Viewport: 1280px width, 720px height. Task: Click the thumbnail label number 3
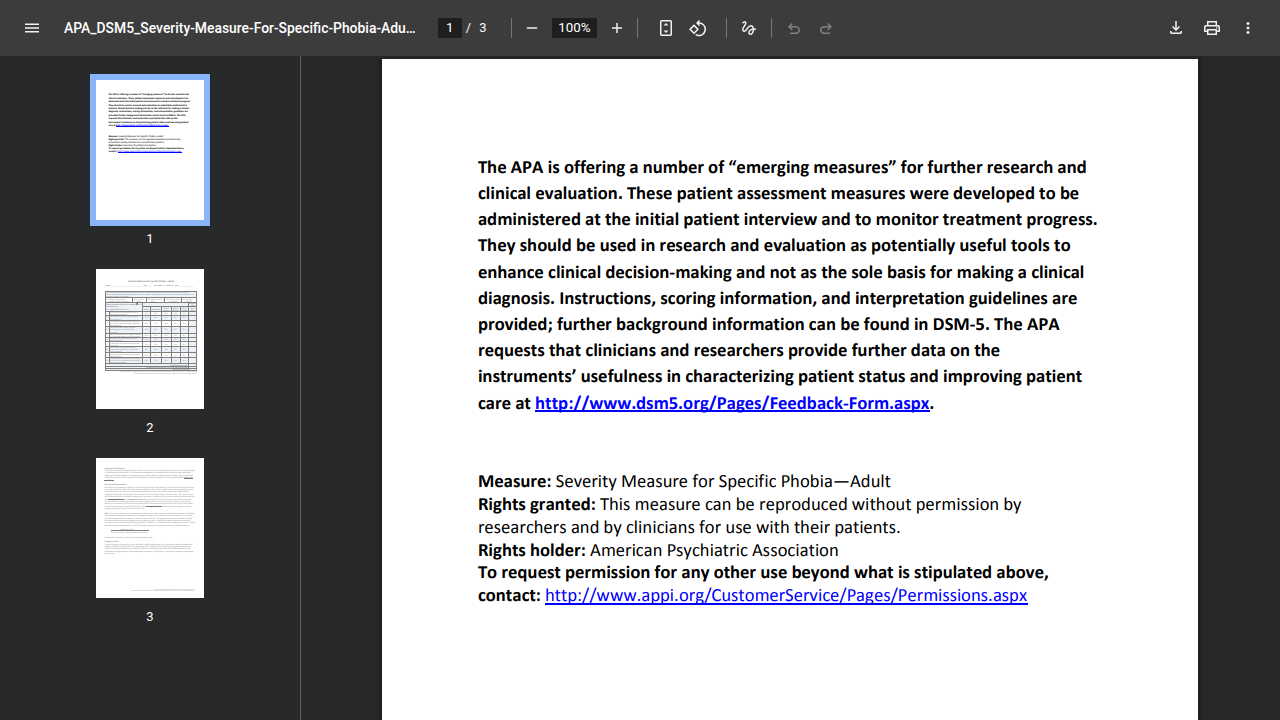[150, 617]
